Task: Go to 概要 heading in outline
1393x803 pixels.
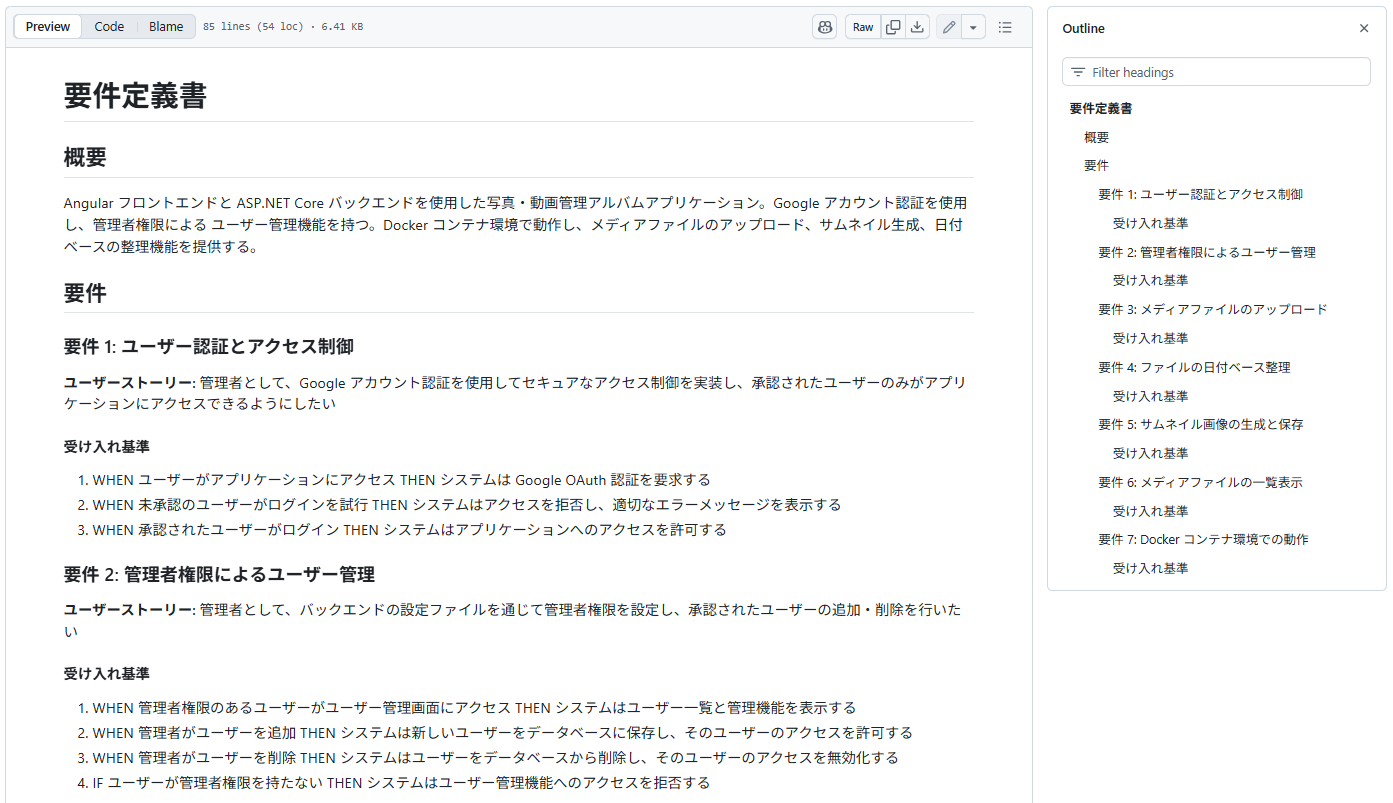Action: 1096,138
